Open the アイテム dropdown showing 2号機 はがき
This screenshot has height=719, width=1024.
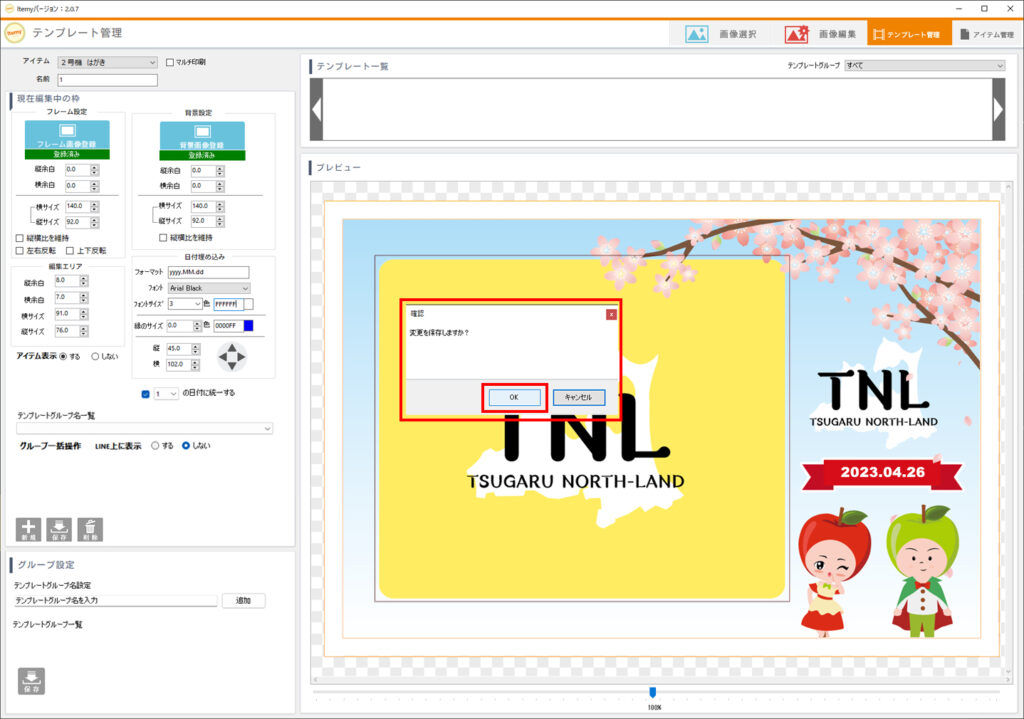107,62
